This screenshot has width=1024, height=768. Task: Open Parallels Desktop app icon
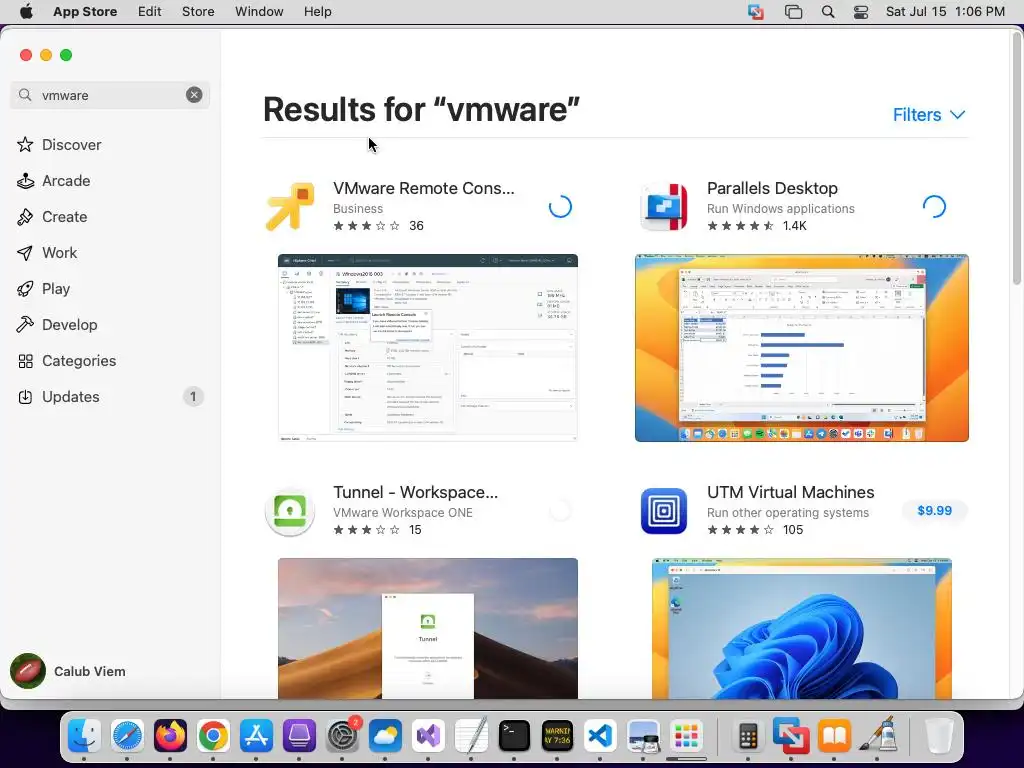[664, 207]
